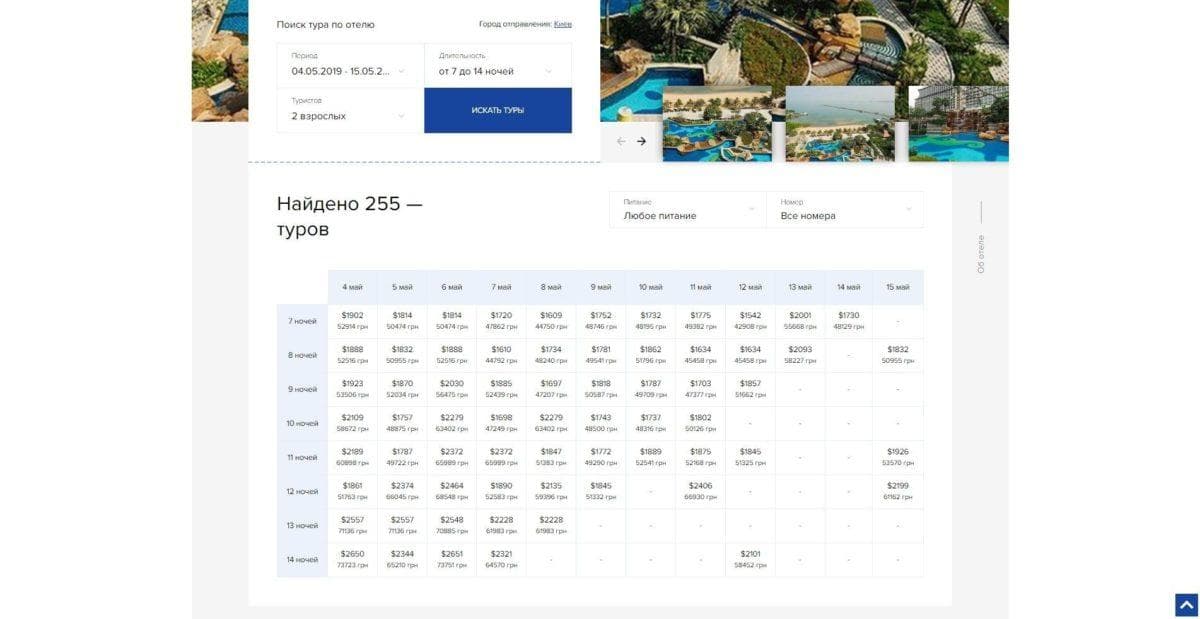This screenshot has width=1200, height=619.
Task: Choose the $1926 price on 15 май
Action: point(898,457)
